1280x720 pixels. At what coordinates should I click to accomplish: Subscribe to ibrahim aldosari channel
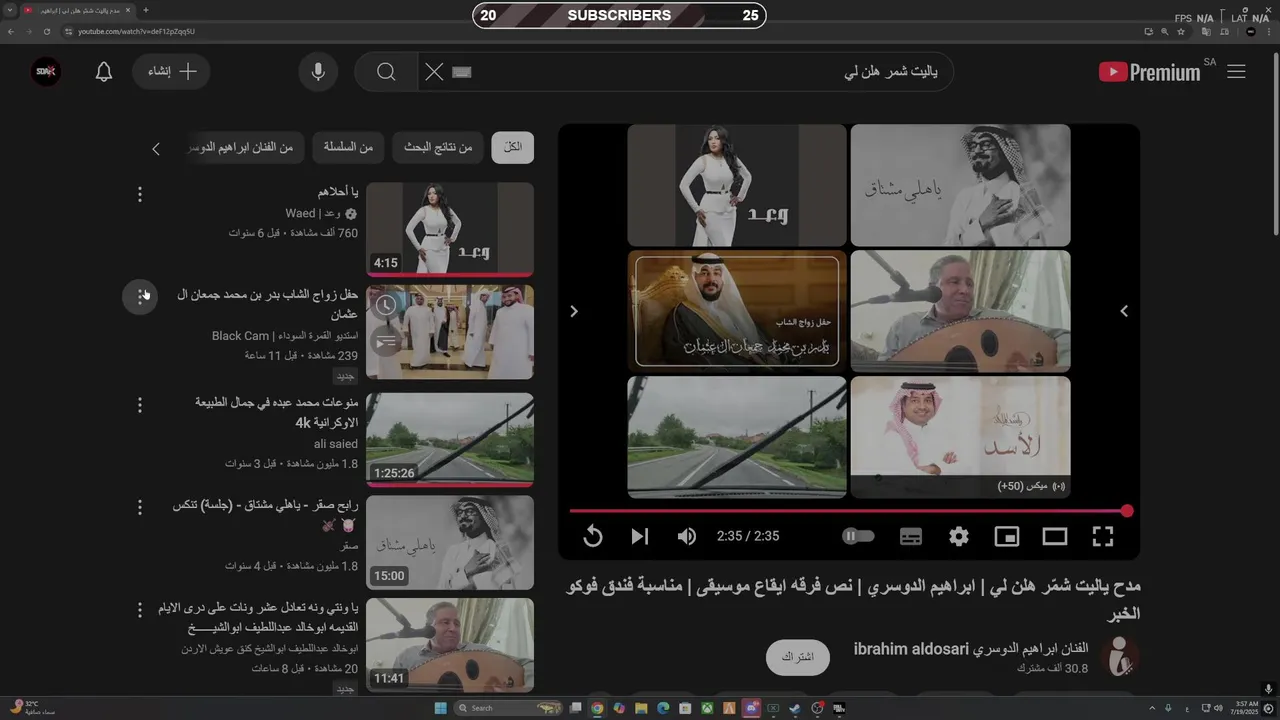click(x=798, y=657)
